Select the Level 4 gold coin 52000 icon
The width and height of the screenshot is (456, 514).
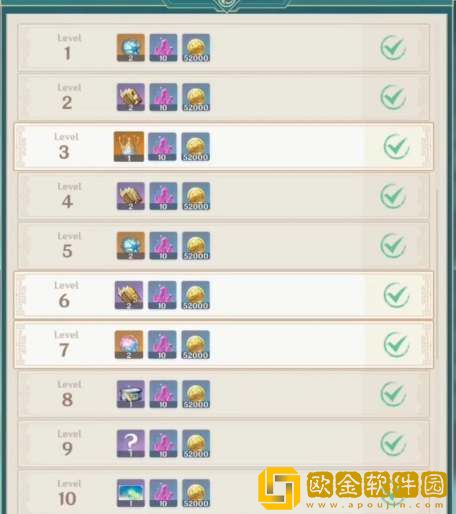196,196
